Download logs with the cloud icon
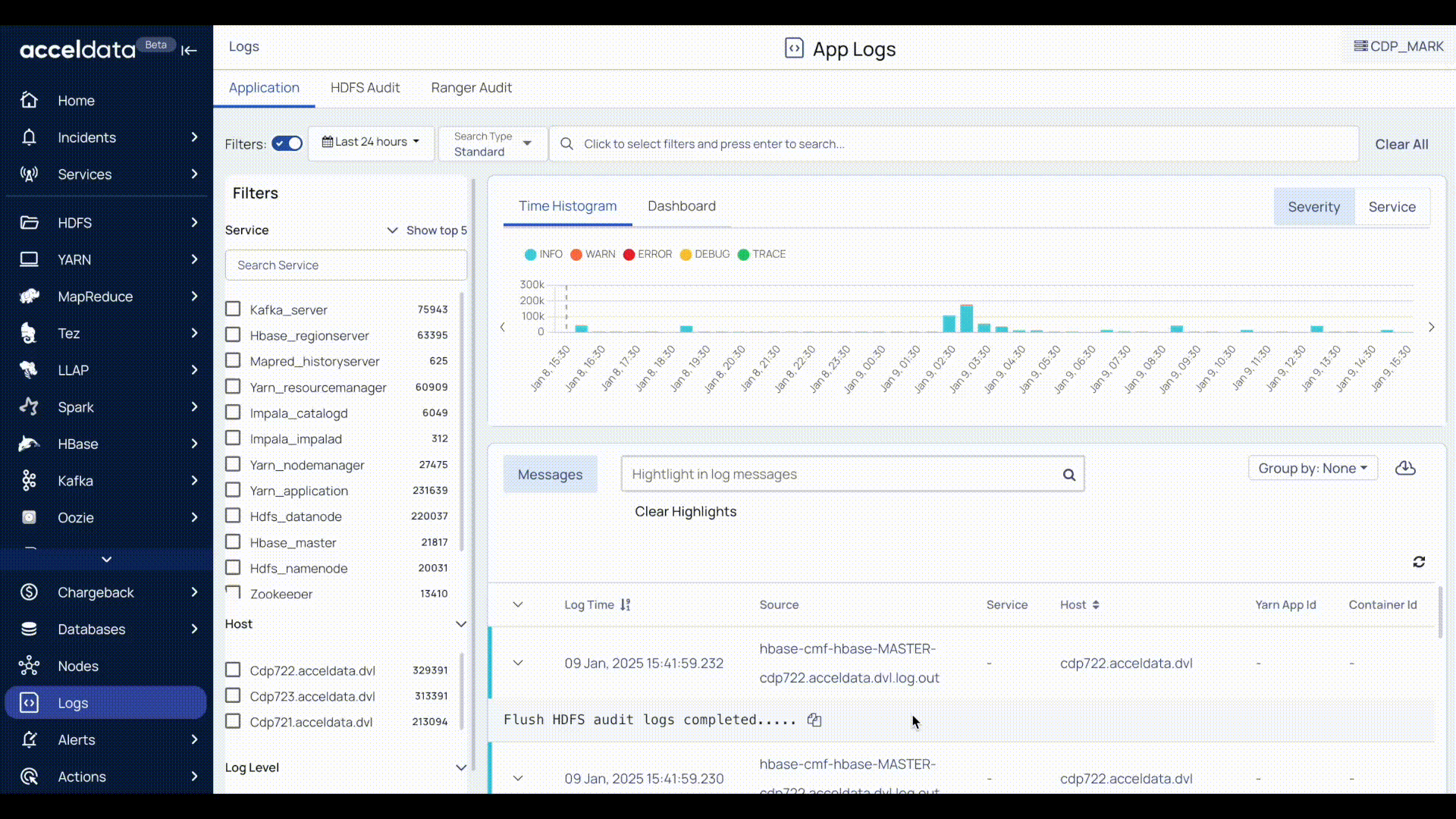Screen dimensions: 1456x819 [x=1405, y=469]
